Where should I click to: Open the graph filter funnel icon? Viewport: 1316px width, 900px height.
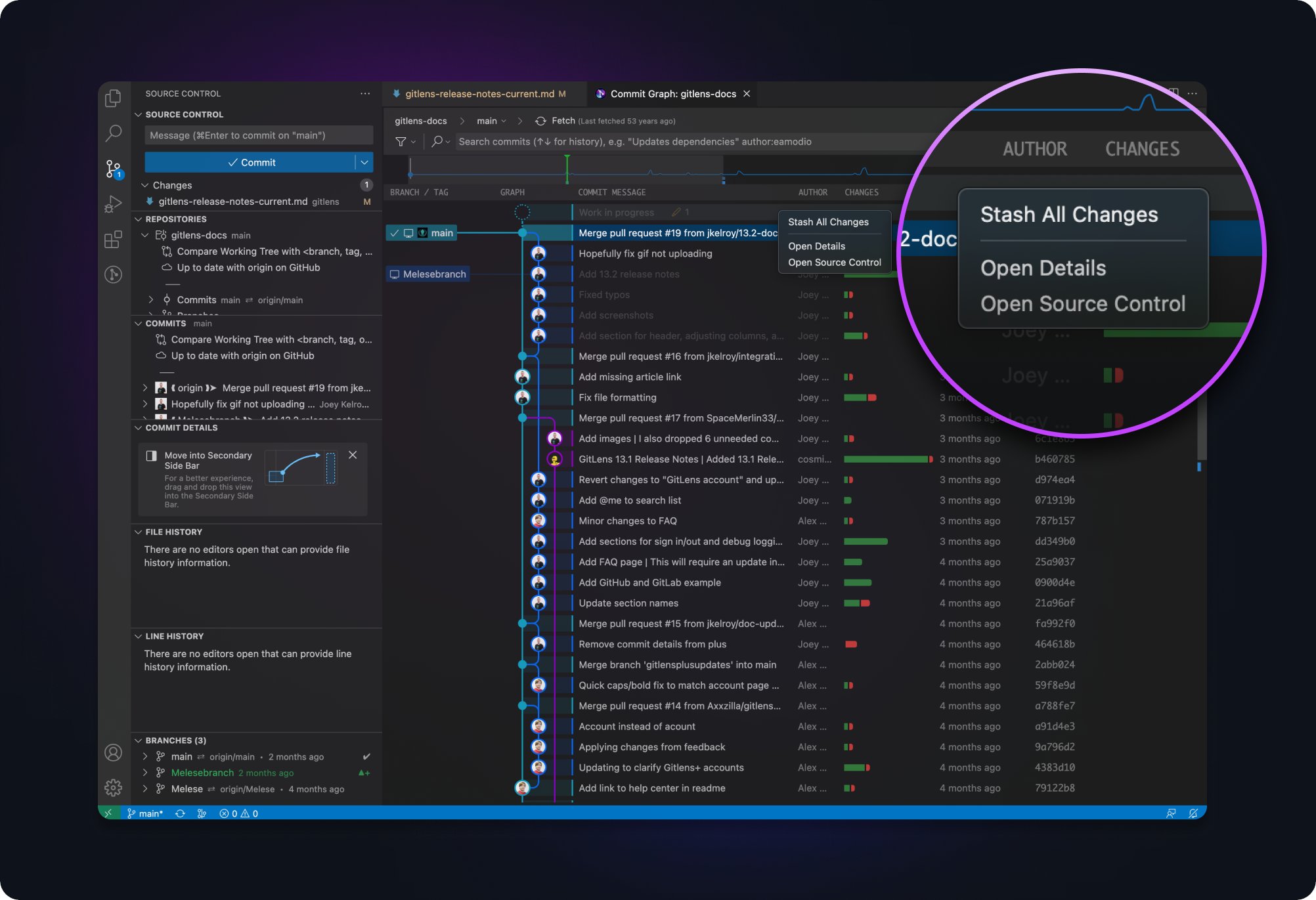point(401,142)
